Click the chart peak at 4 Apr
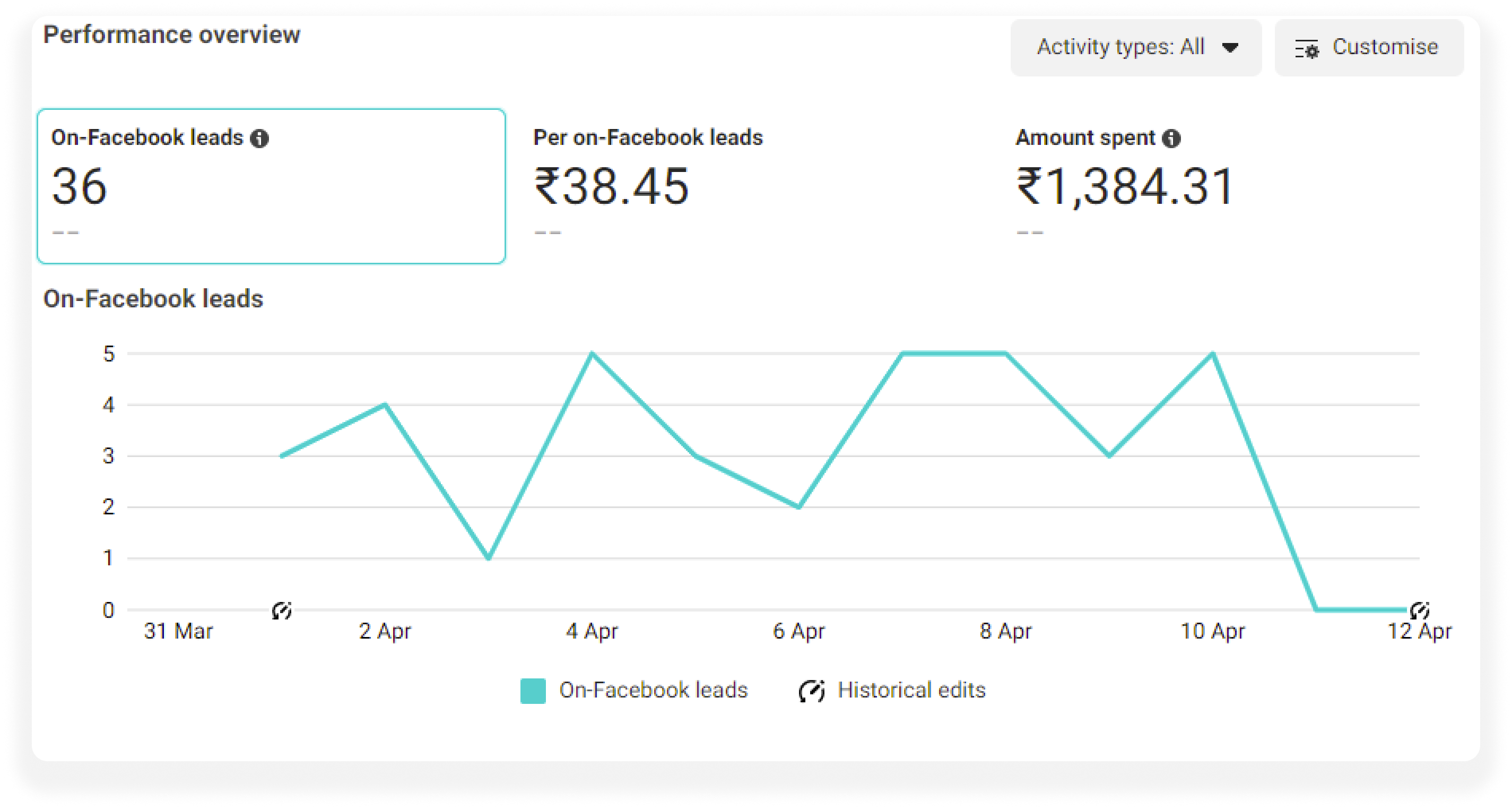This screenshot has width=1512, height=809. tap(592, 354)
